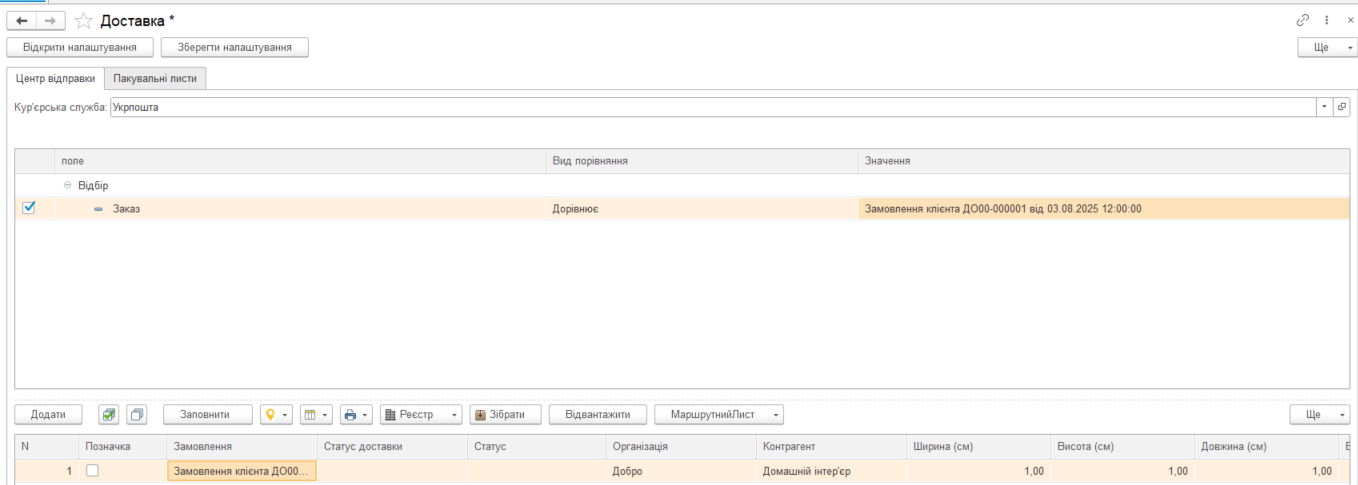Click the Значення column header
The height and width of the screenshot is (485, 1358).
coord(1103,161)
